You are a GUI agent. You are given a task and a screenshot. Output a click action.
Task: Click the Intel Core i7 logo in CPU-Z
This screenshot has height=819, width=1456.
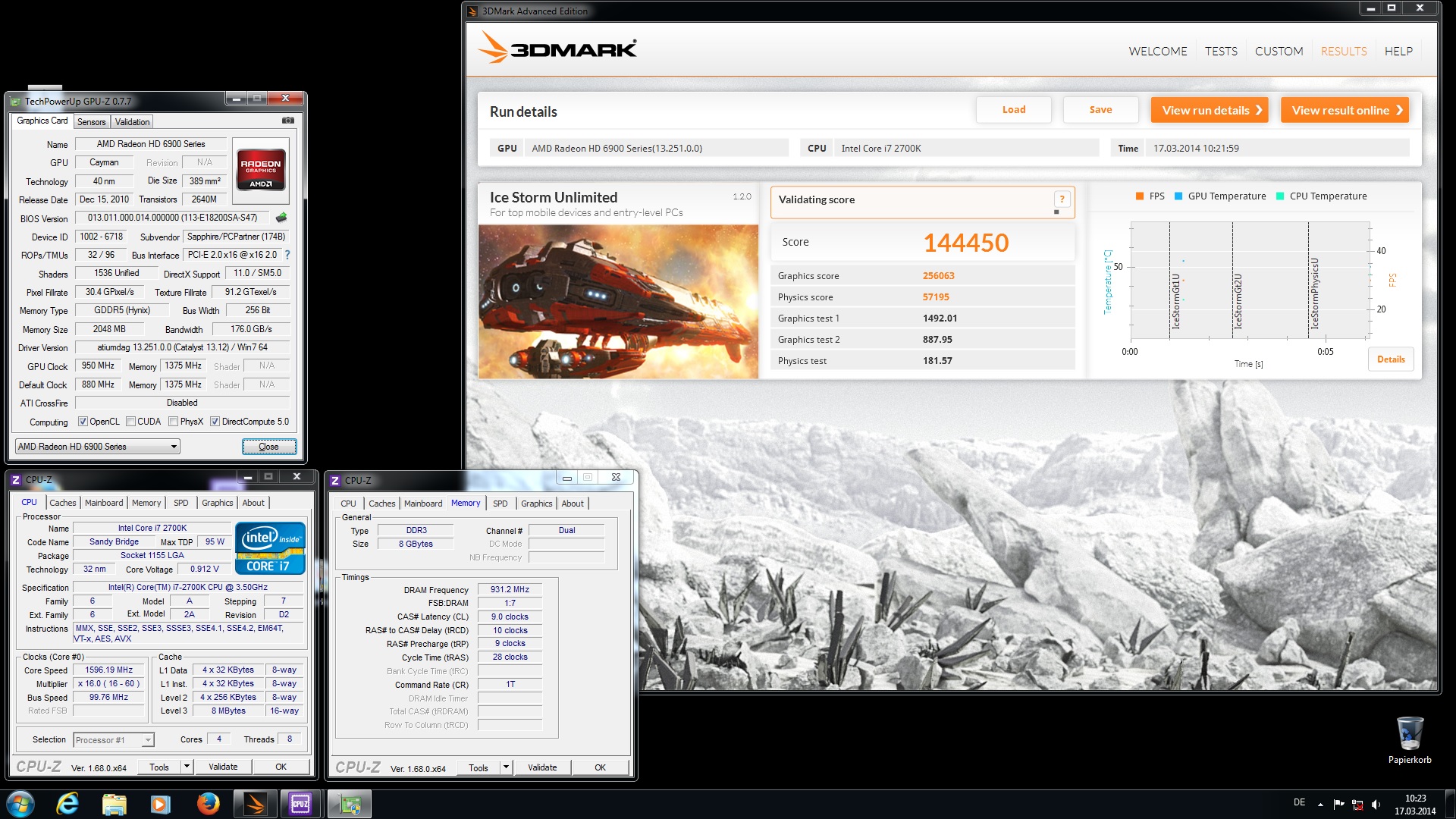coord(270,548)
